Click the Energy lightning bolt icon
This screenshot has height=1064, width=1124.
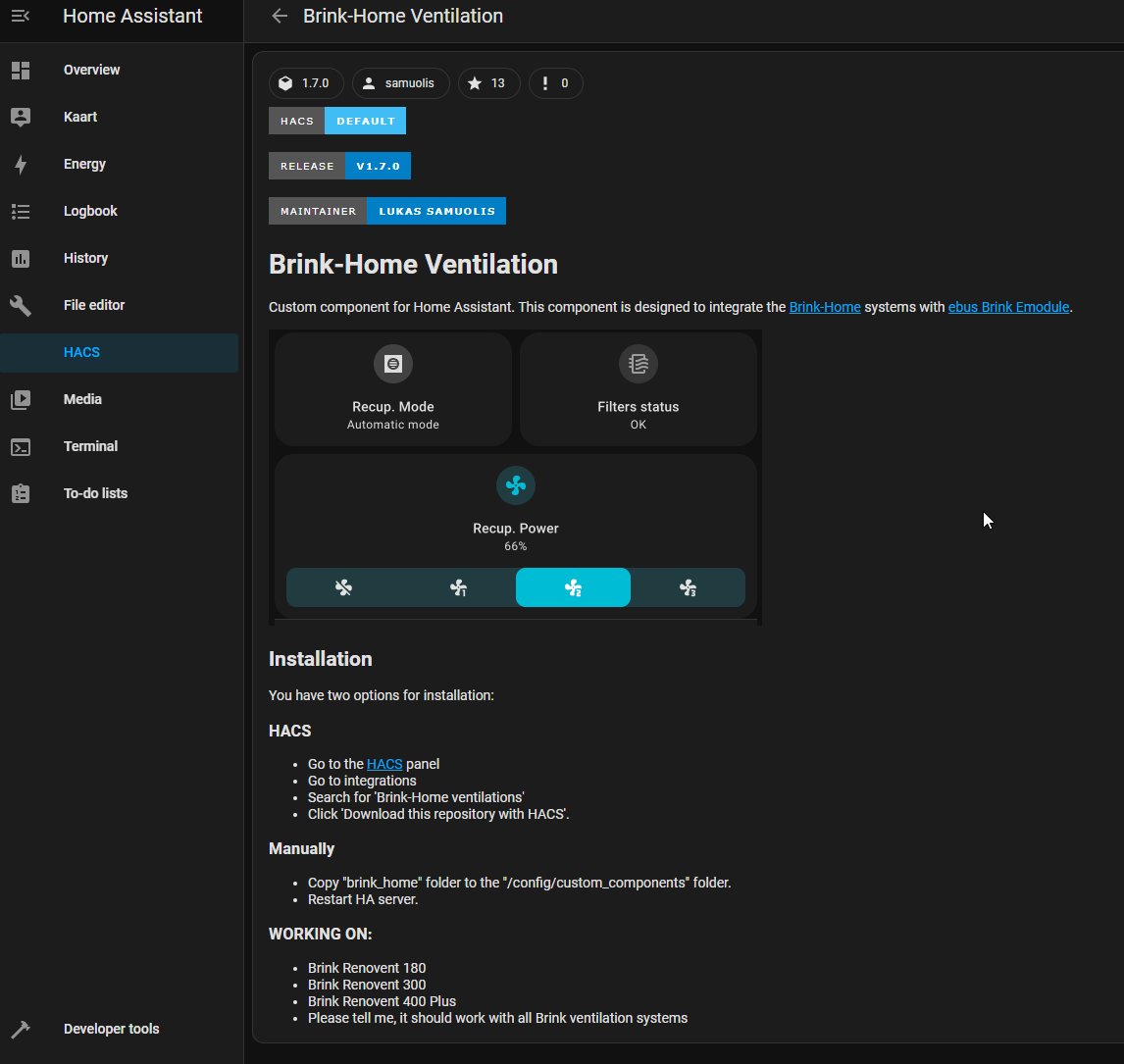(x=21, y=164)
